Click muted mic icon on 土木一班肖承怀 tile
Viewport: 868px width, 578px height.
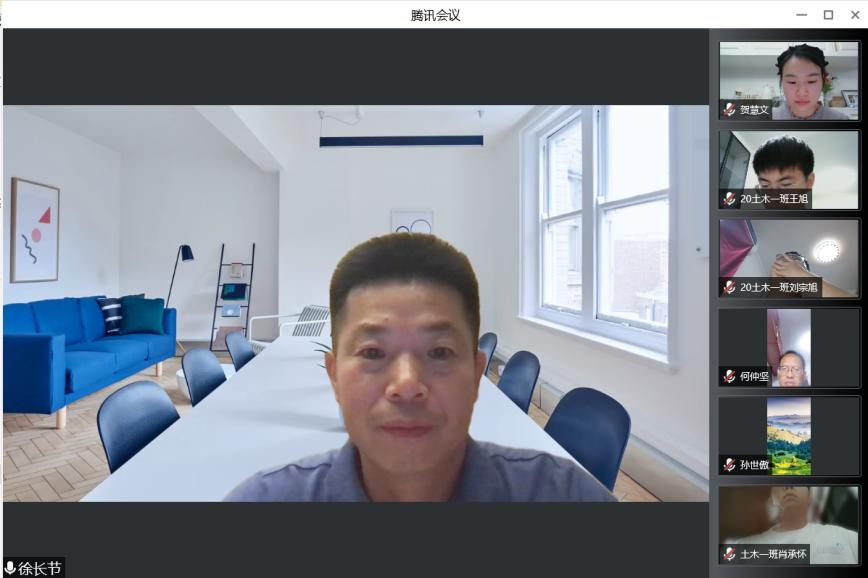click(730, 553)
